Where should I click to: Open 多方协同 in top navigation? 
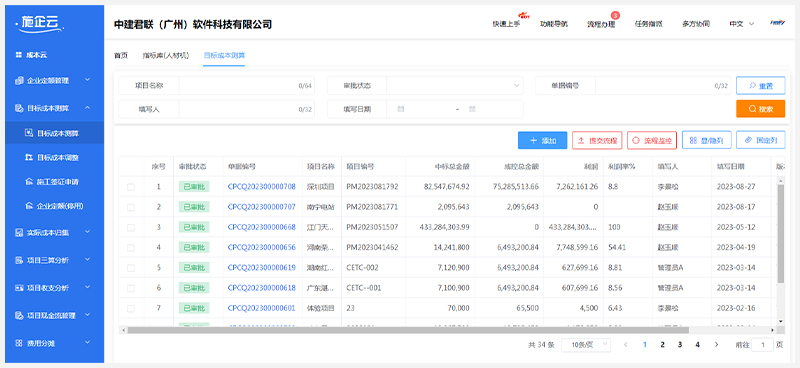(696, 24)
